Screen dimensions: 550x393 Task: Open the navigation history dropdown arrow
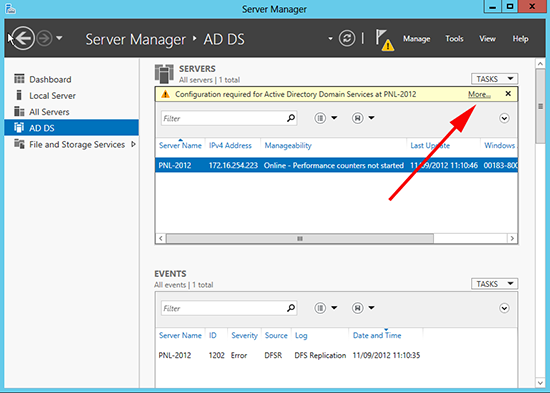pos(59,38)
